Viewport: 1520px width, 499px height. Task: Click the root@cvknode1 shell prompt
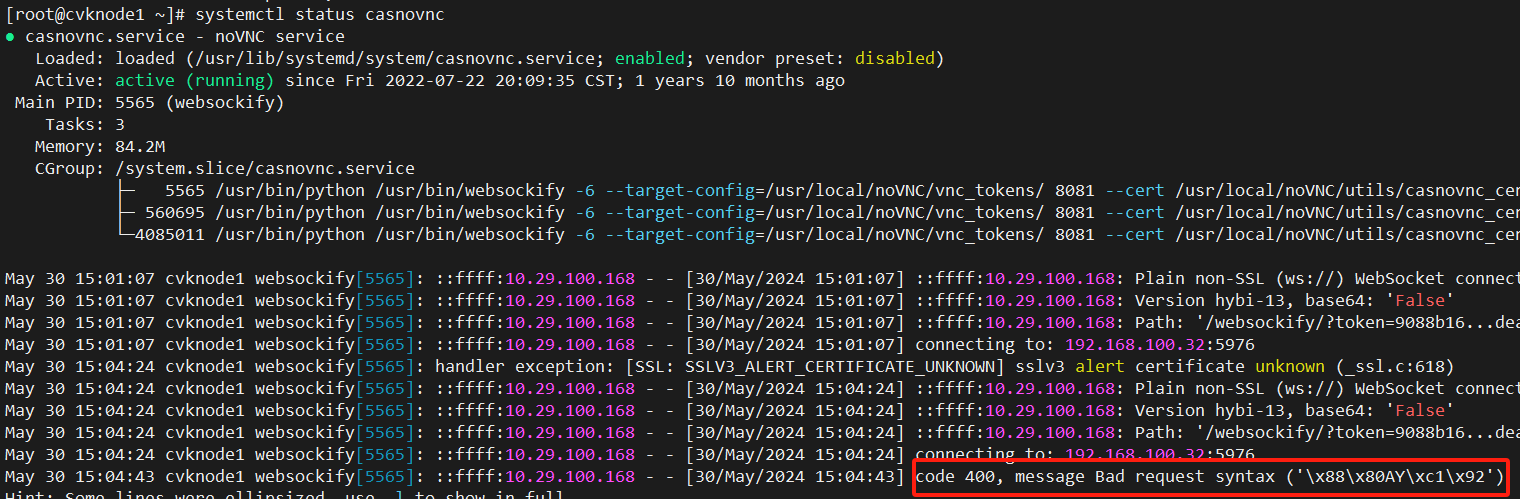(94, 15)
